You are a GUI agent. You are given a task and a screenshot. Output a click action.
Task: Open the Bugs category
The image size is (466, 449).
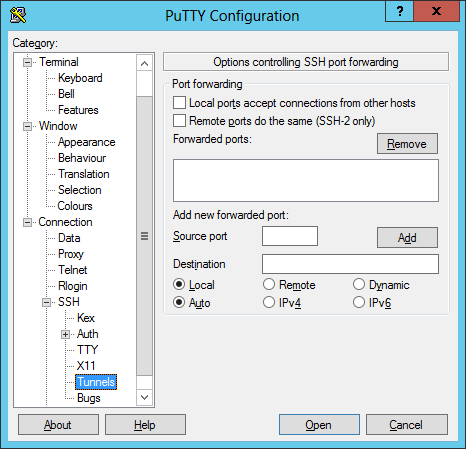(x=88, y=398)
